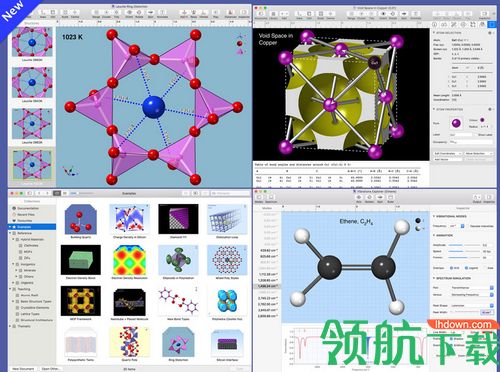Collapse the Reference group in the library sidebar
The width and height of the screenshot is (500, 372).
(10, 233)
